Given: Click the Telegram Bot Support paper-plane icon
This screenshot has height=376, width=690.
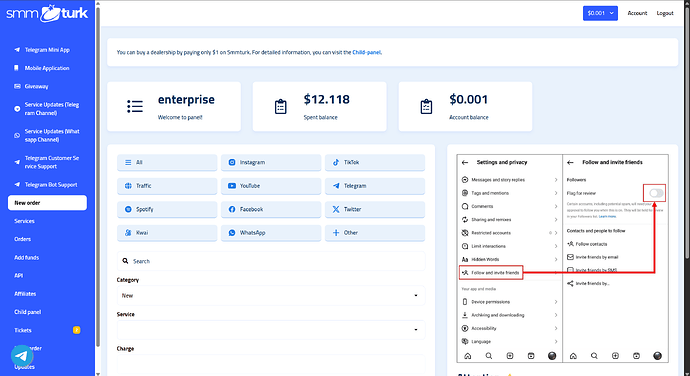Looking at the screenshot, I should click(x=17, y=184).
